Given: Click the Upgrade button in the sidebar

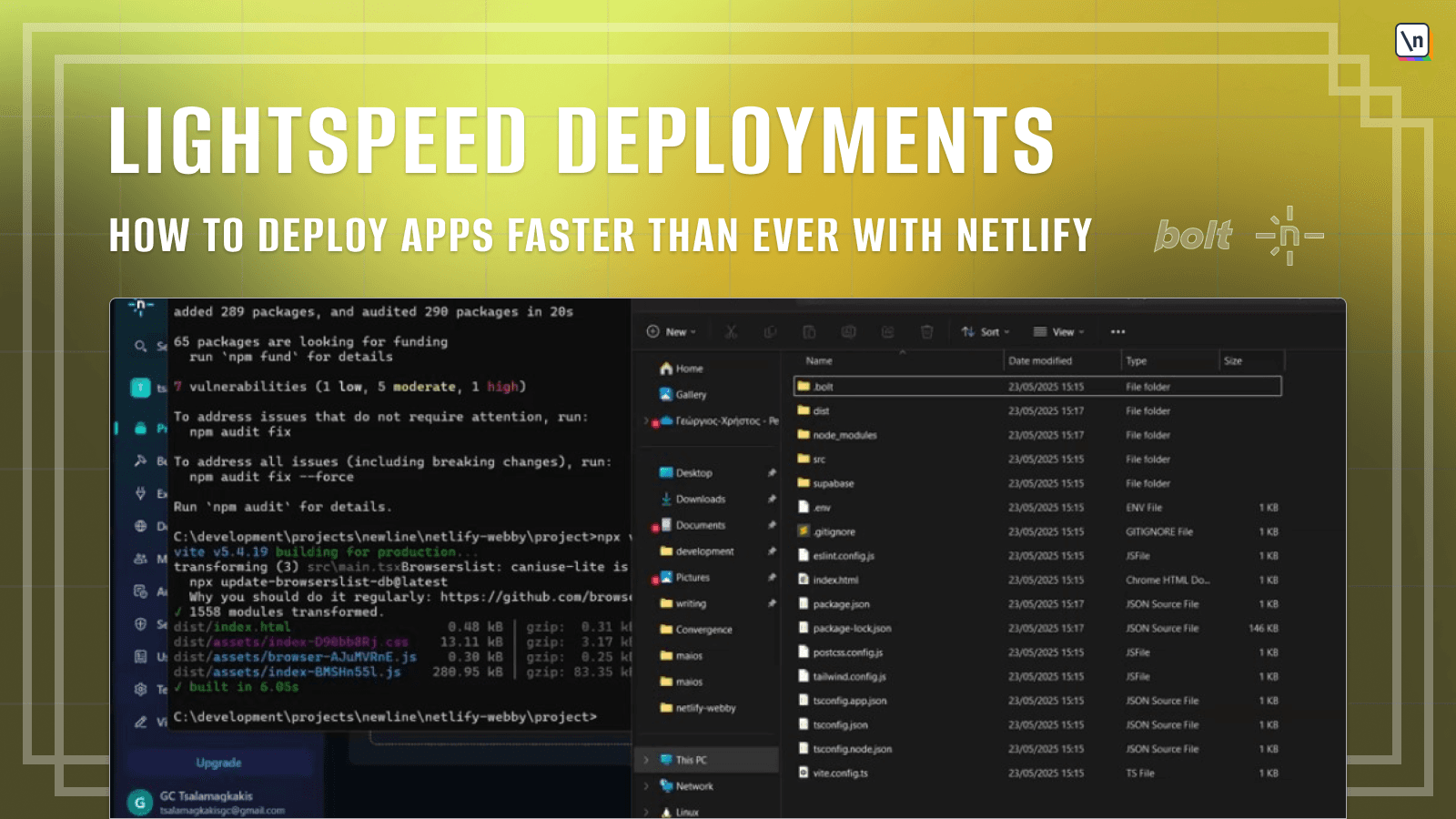Looking at the screenshot, I should pos(218,763).
